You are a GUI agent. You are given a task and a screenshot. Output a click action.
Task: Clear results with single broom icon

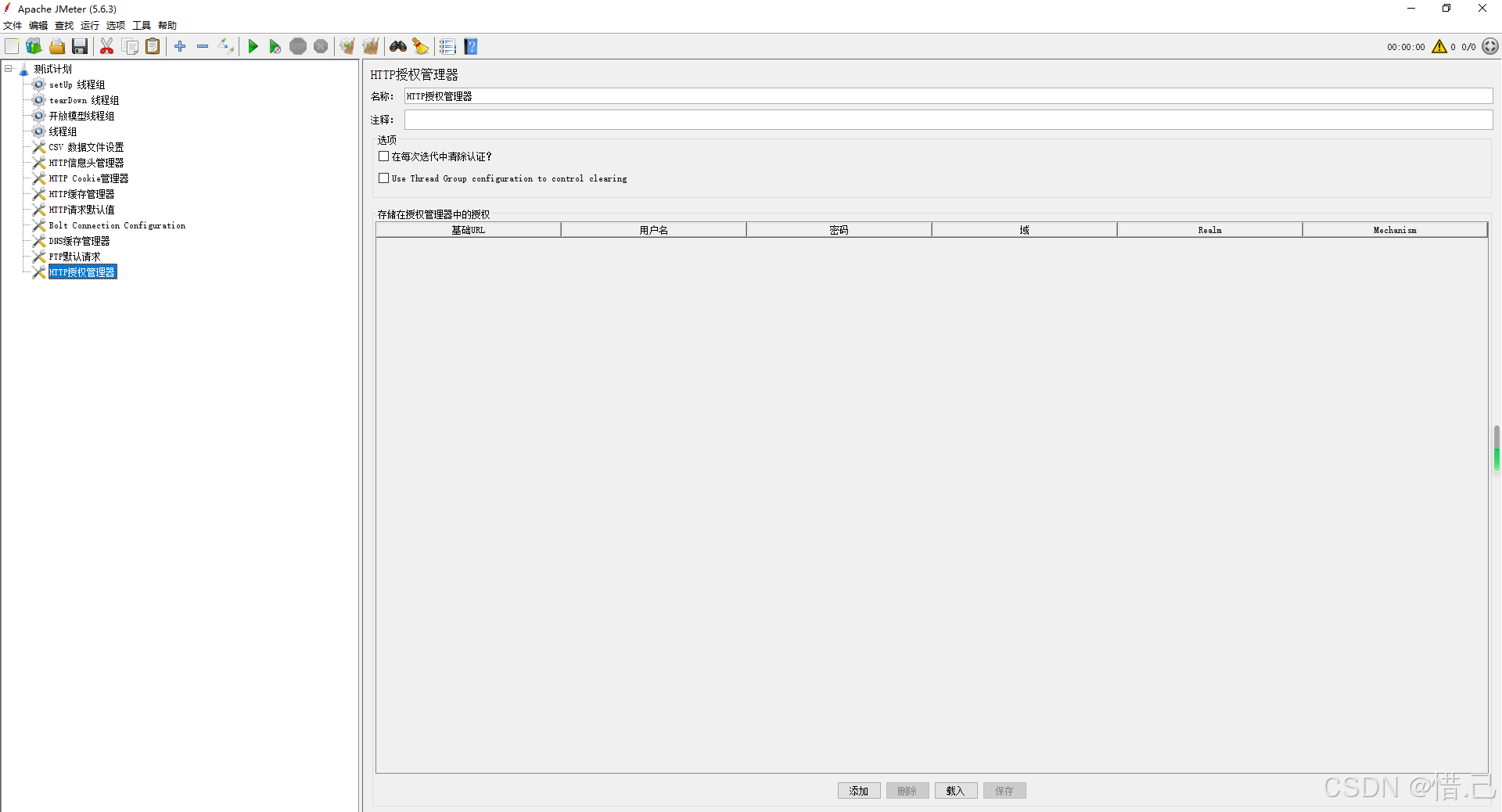point(347,47)
